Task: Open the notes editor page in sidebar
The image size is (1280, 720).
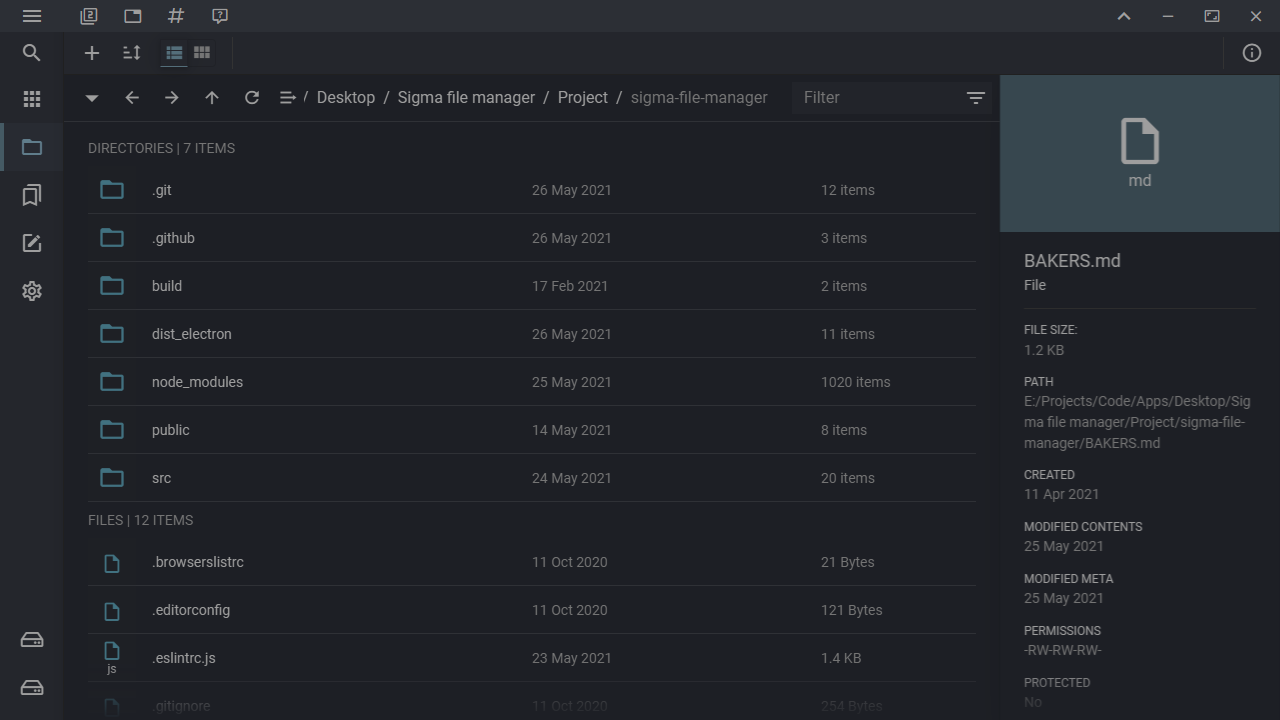Action: point(32,243)
